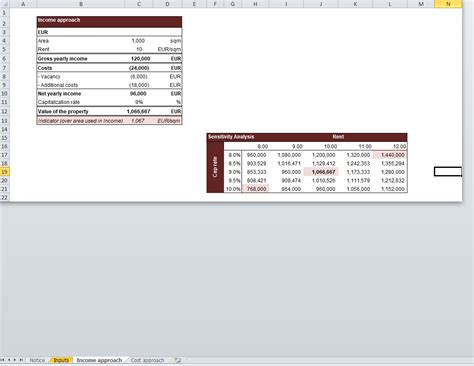Image resolution: width=474 pixels, height=366 pixels.
Task: Select the Income approach sheet tab
Action: click(x=99, y=360)
